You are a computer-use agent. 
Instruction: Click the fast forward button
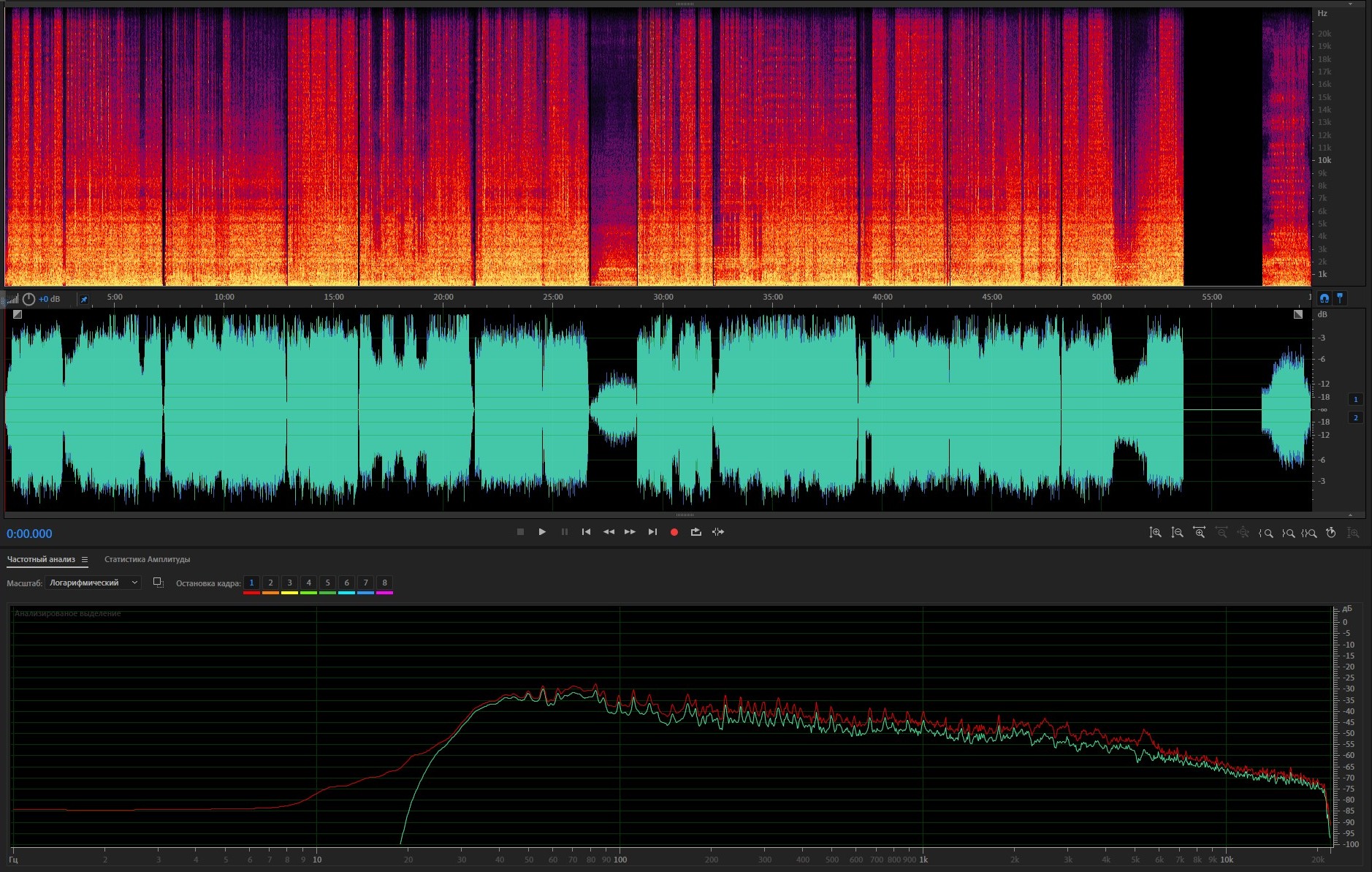pyautogui.click(x=630, y=532)
